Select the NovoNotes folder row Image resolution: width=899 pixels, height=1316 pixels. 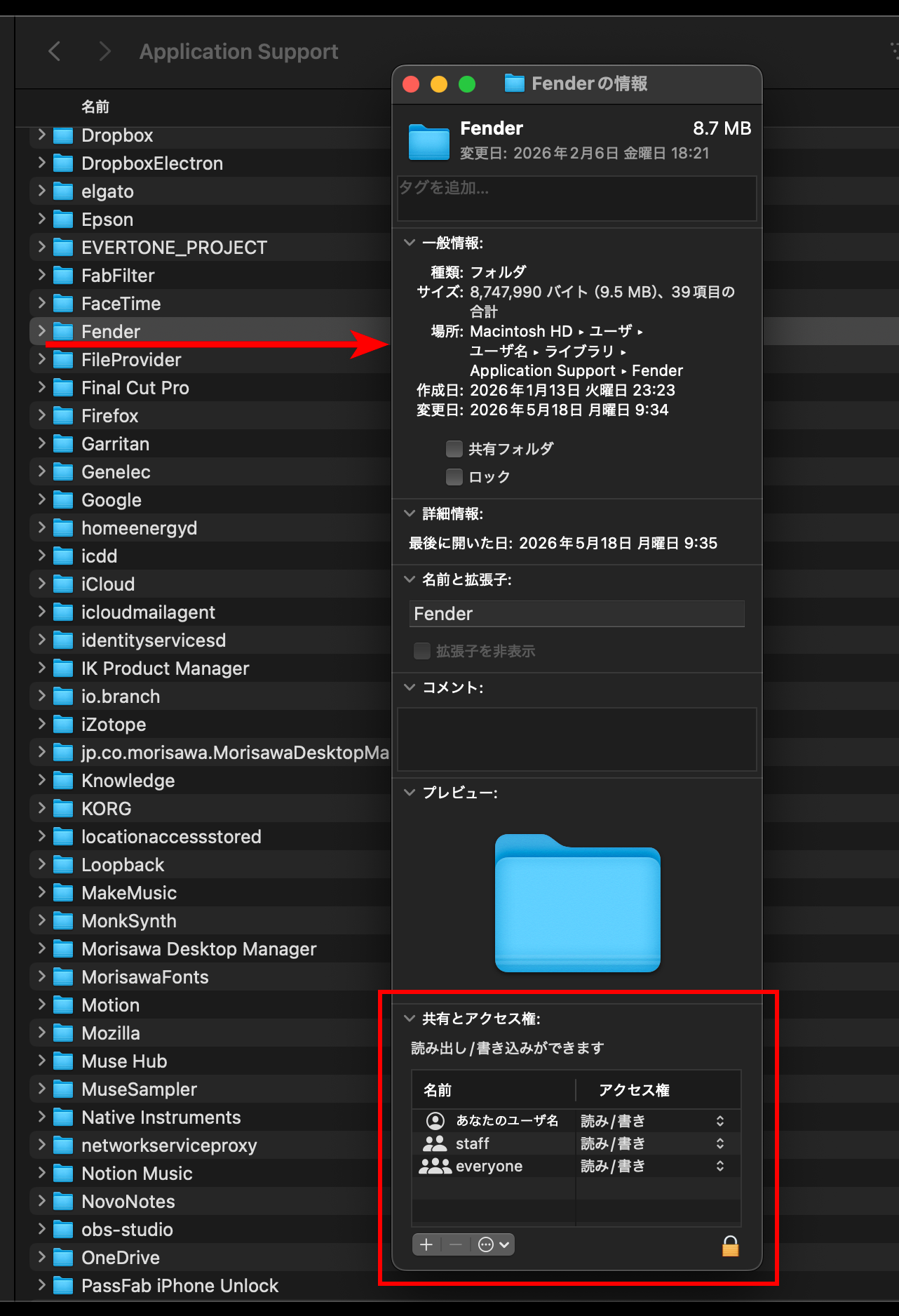210,1202
